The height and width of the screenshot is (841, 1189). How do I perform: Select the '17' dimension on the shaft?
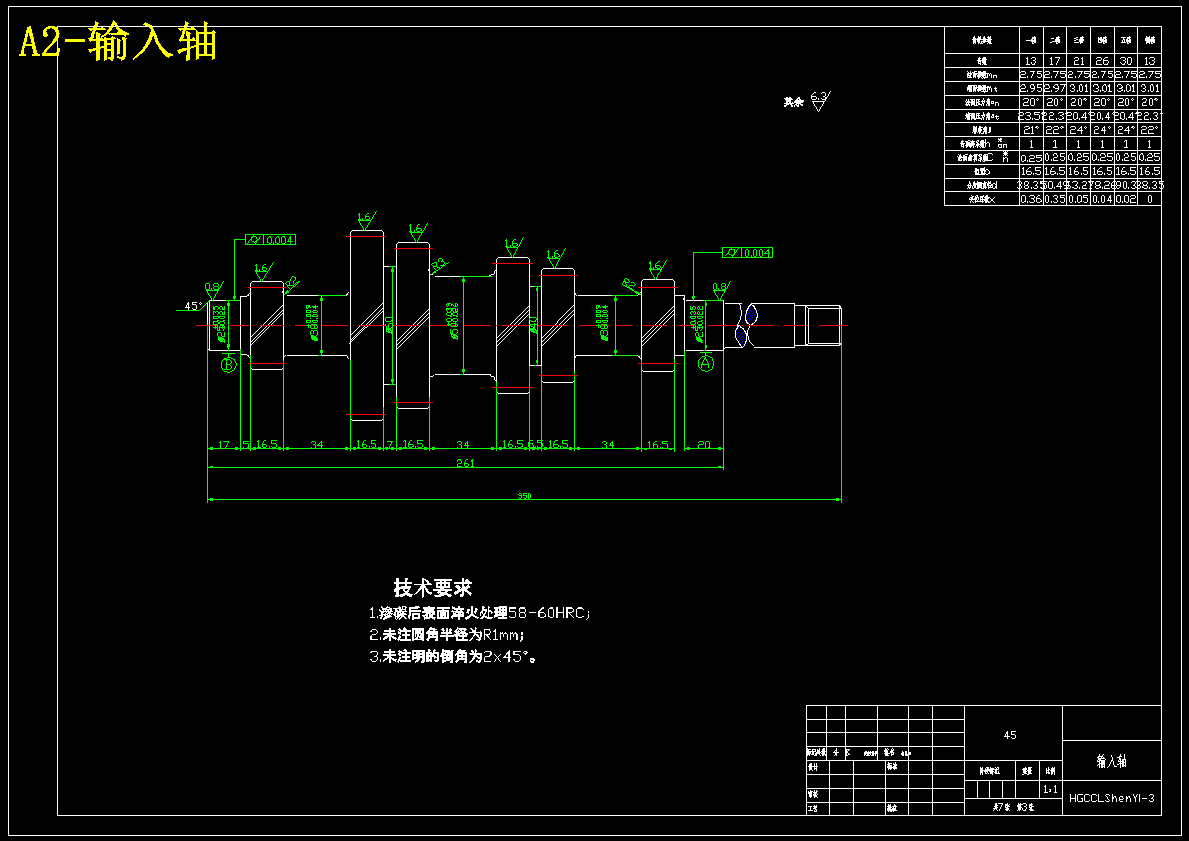pos(224,444)
